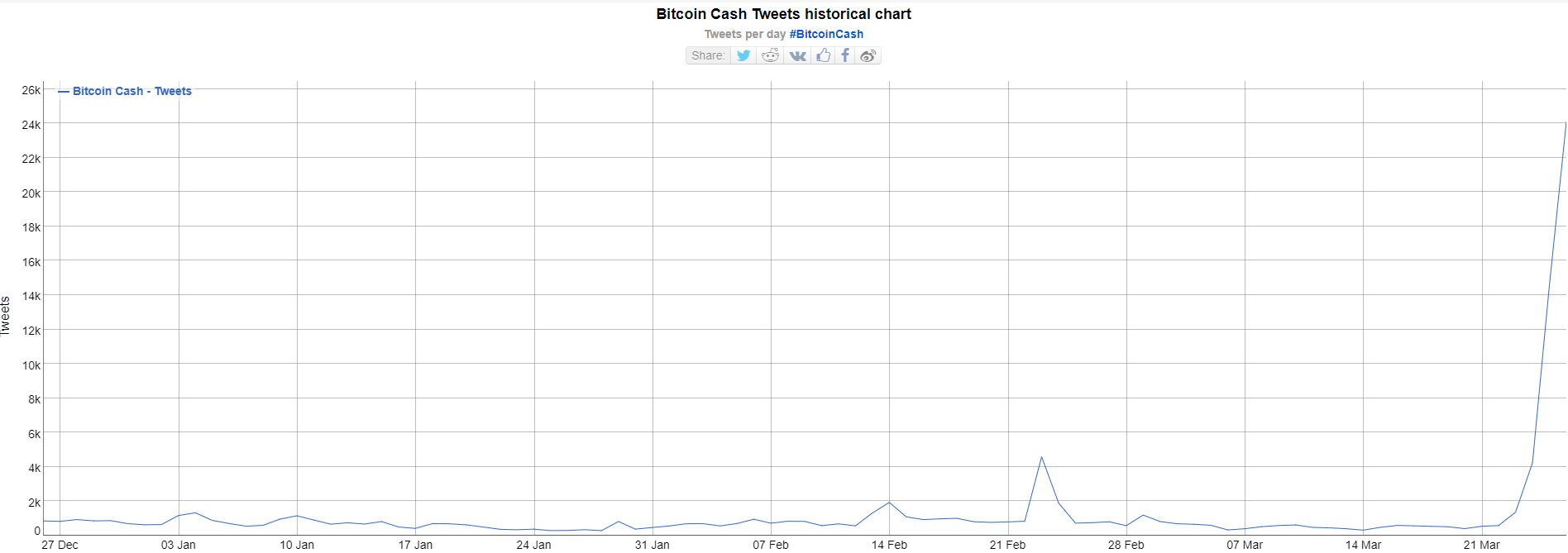Click the 21 Feb date axis label
Screen dimensions: 1568x553
tap(1007, 545)
